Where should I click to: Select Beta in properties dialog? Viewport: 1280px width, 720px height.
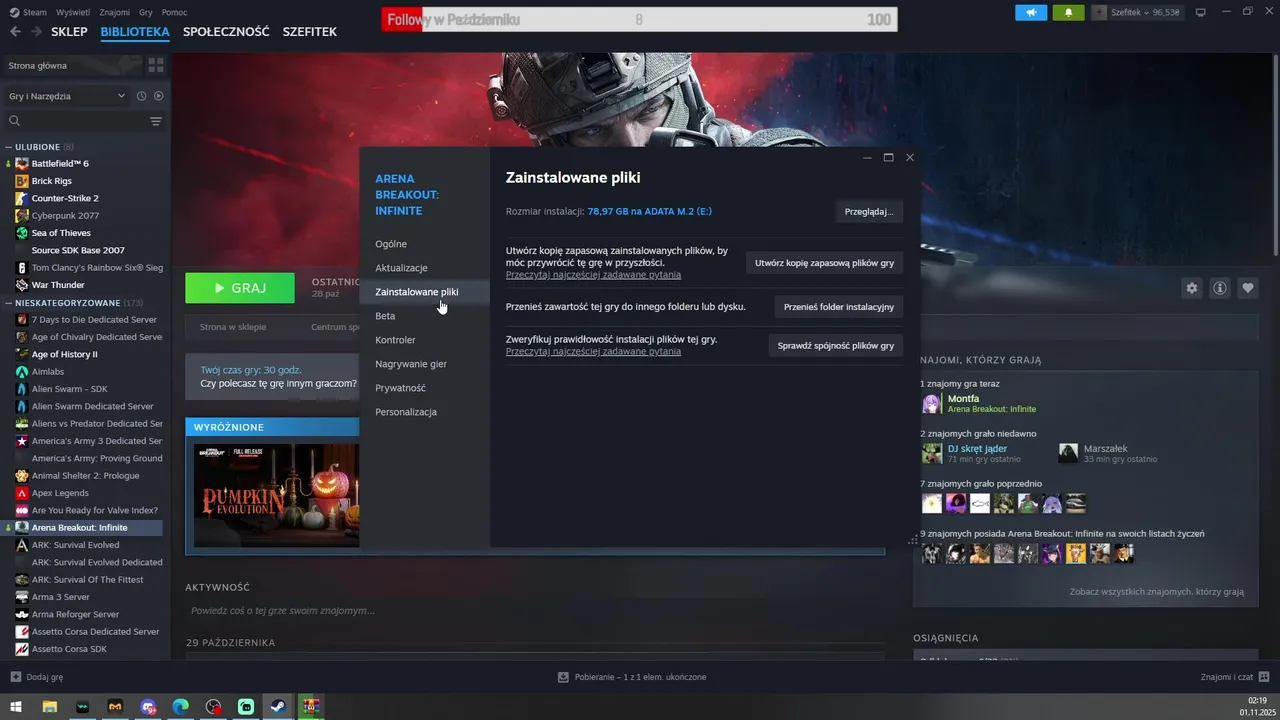pos(385,316)
